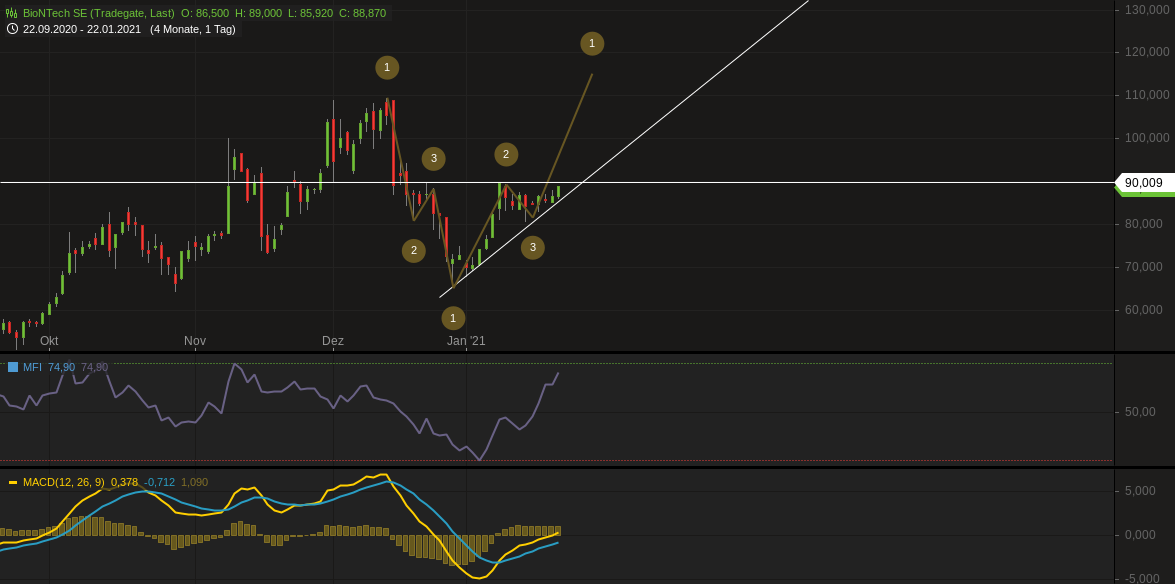Image resolution: width=1175 pixels, height=584 pixels.
Task: Click the MACD value '0,378'
Action: [x=124, y=482]
